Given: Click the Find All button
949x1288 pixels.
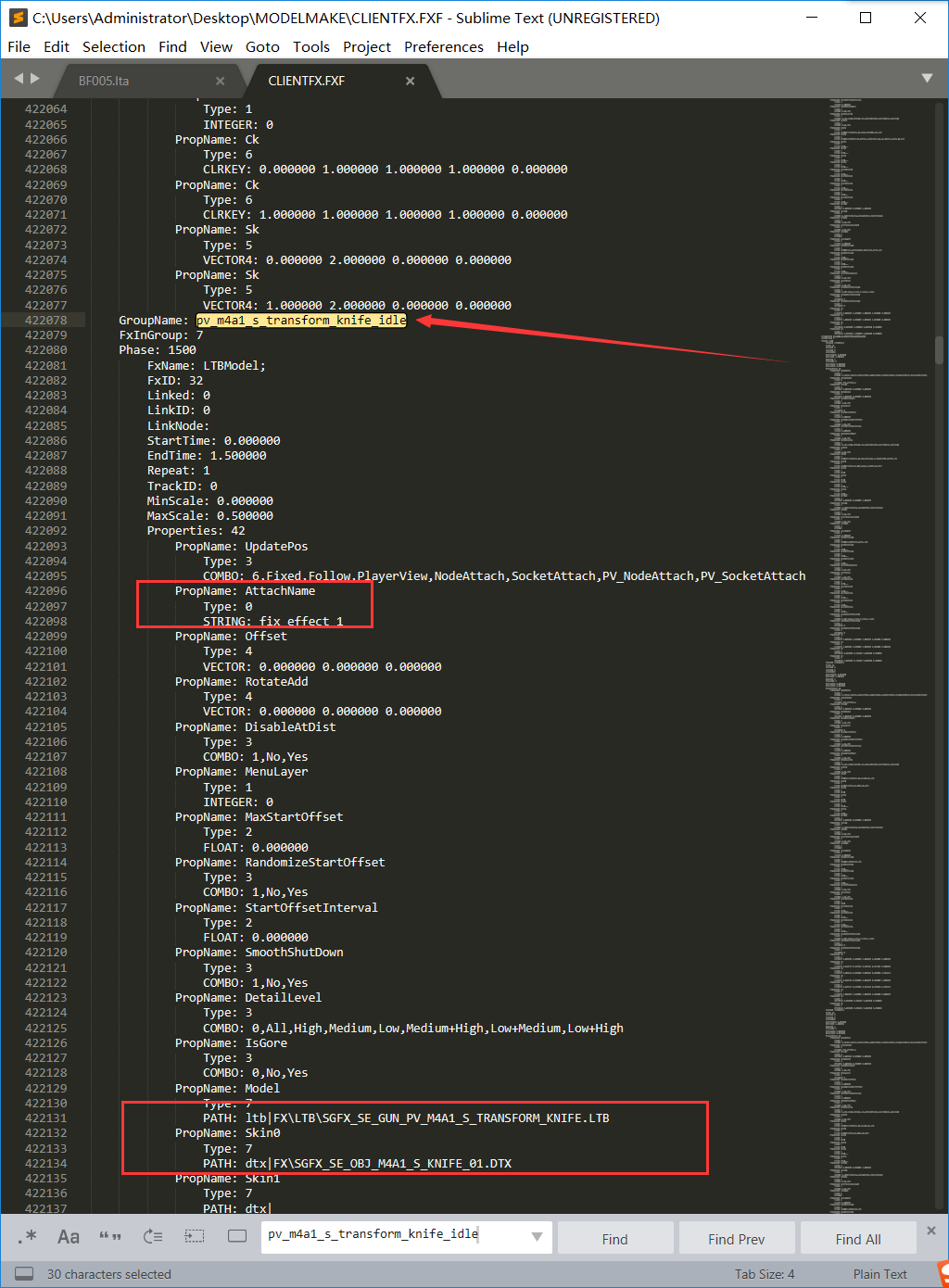Looking at the screenshot, I should [x=858, y=1239].
